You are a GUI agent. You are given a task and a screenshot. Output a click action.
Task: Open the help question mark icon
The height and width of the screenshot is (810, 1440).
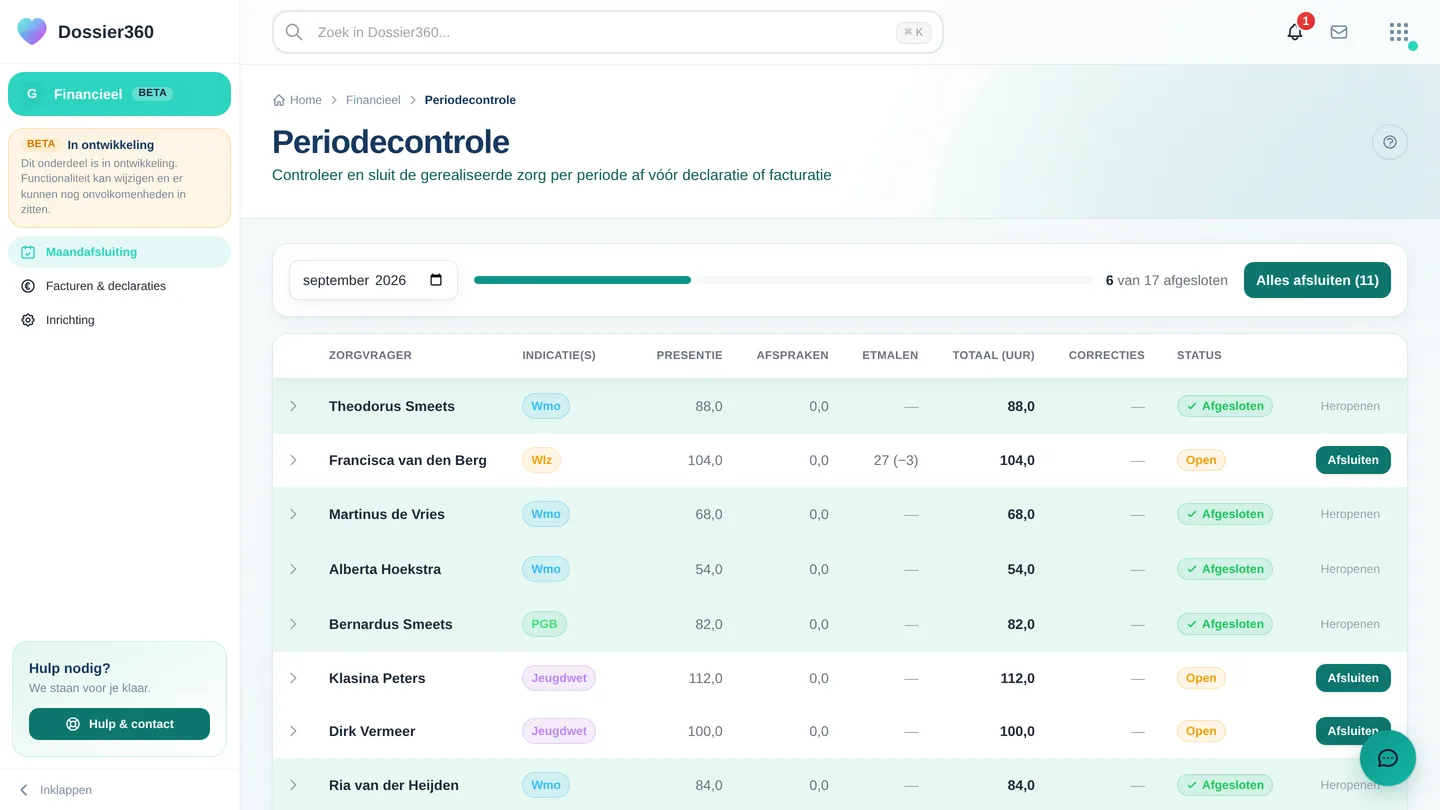(1390, 142)
